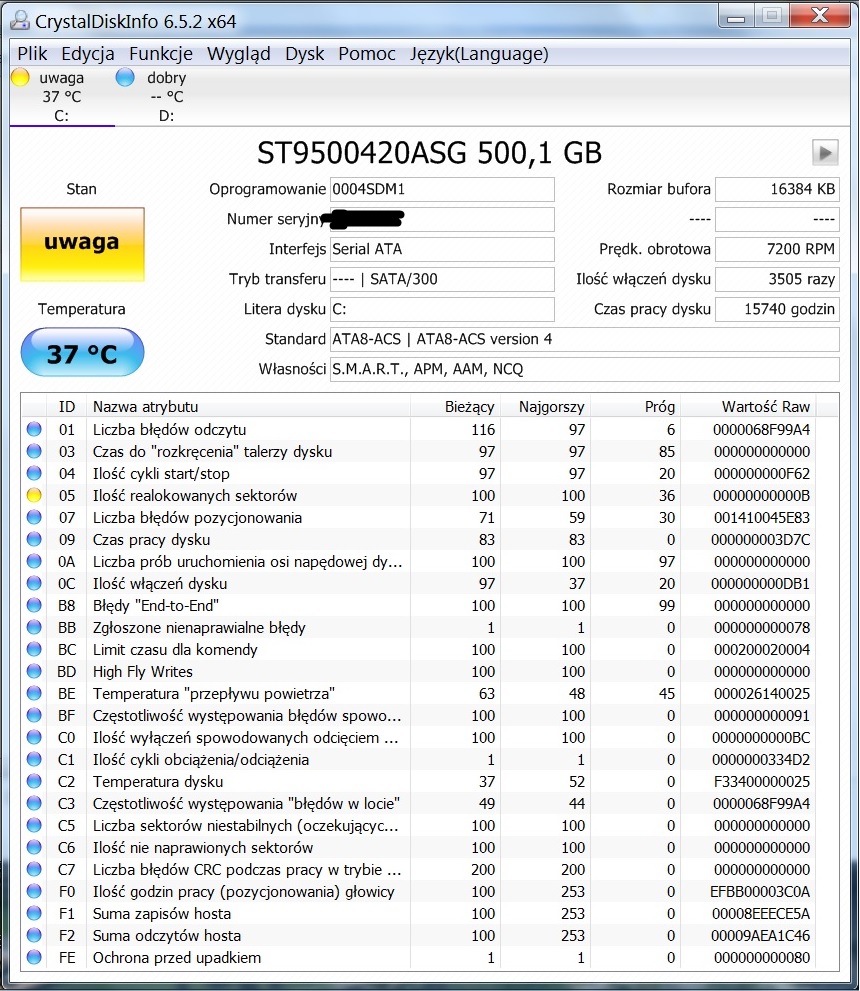Select row High Fly Writes

click(x=430, y=671)
